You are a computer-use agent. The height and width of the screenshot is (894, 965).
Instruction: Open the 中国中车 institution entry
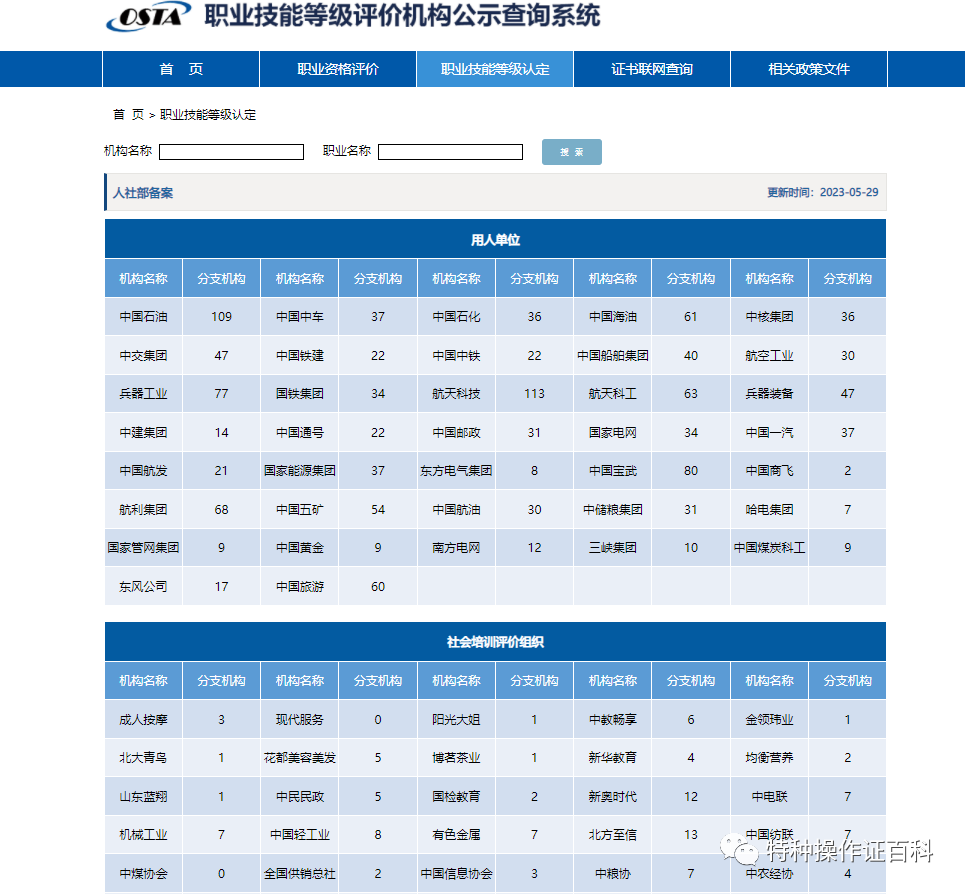(x=300, y=317)
